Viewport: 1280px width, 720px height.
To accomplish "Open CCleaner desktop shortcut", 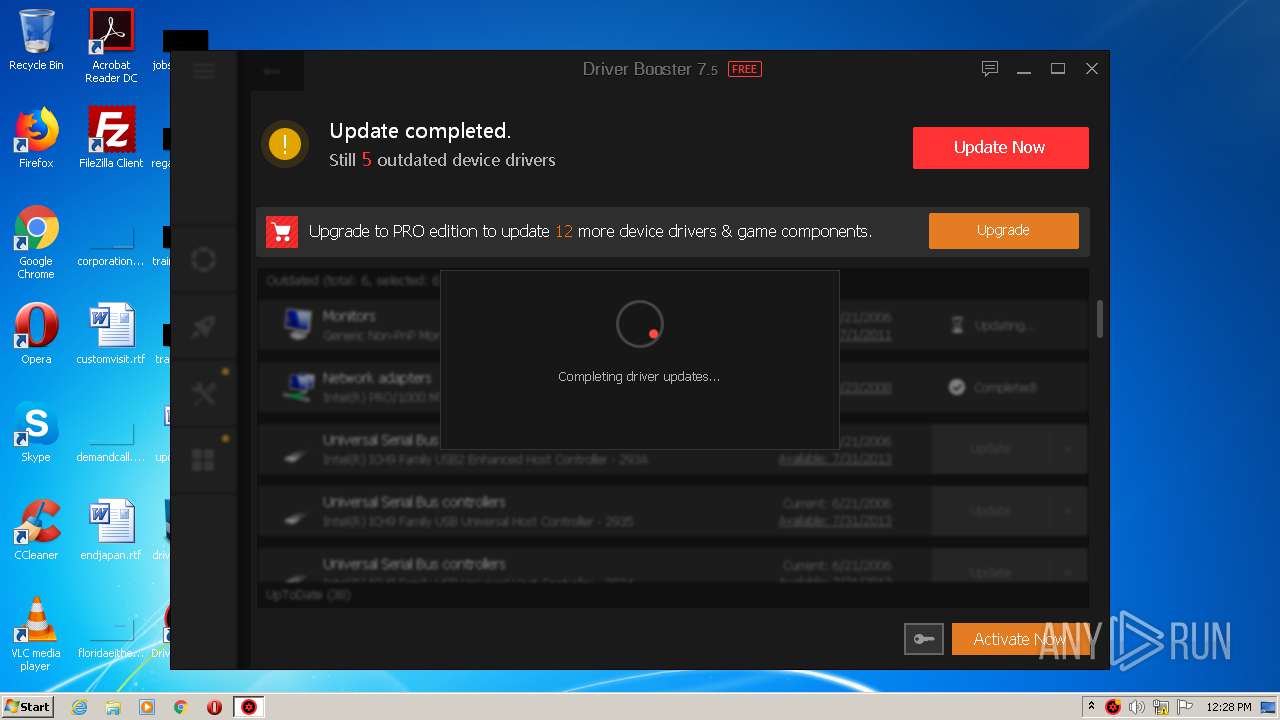I will (36, 530).
